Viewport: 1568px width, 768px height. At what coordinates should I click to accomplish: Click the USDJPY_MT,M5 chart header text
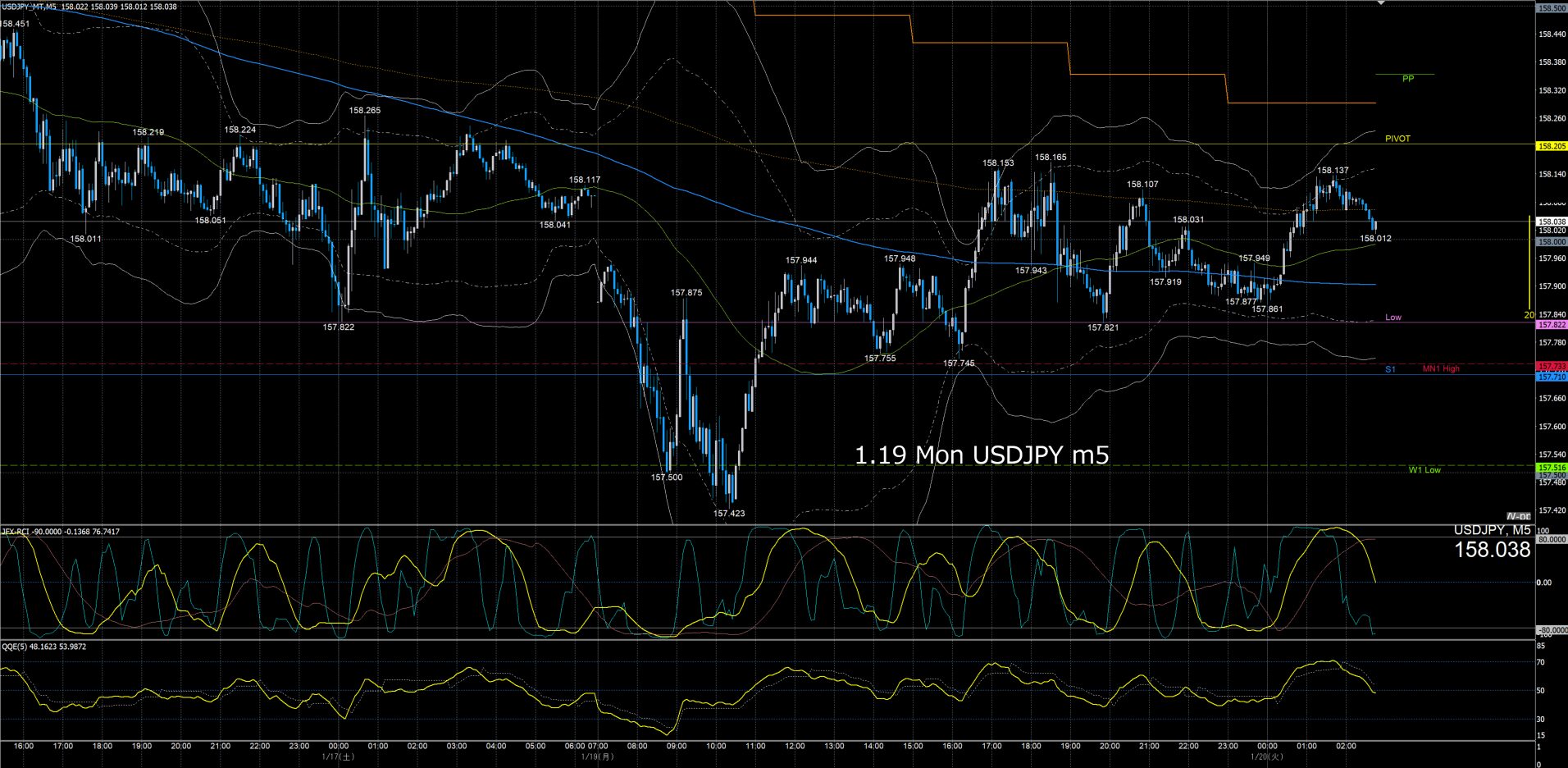coord(30,7)
